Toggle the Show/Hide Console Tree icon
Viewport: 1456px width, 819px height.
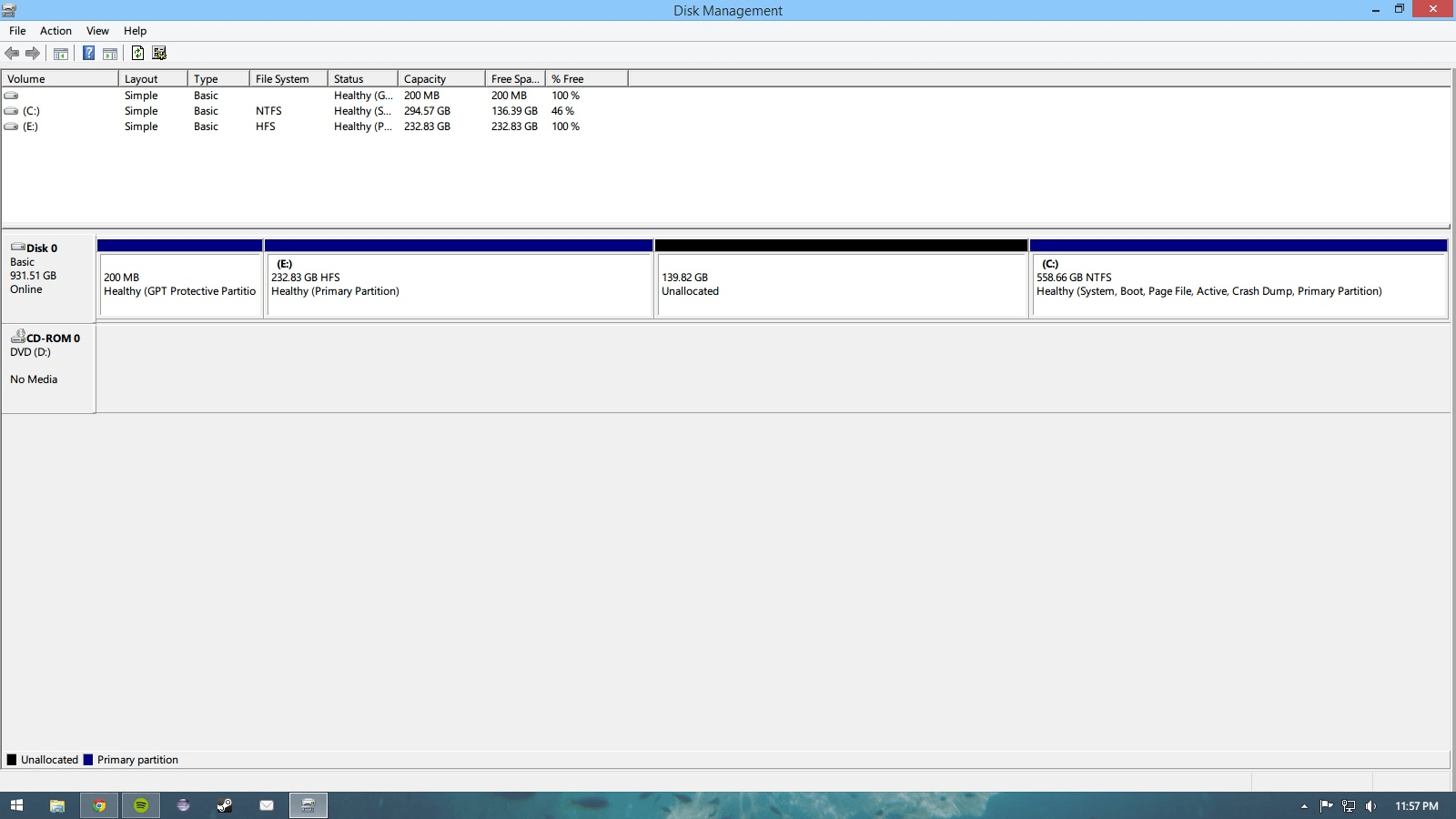pos(61,54)
